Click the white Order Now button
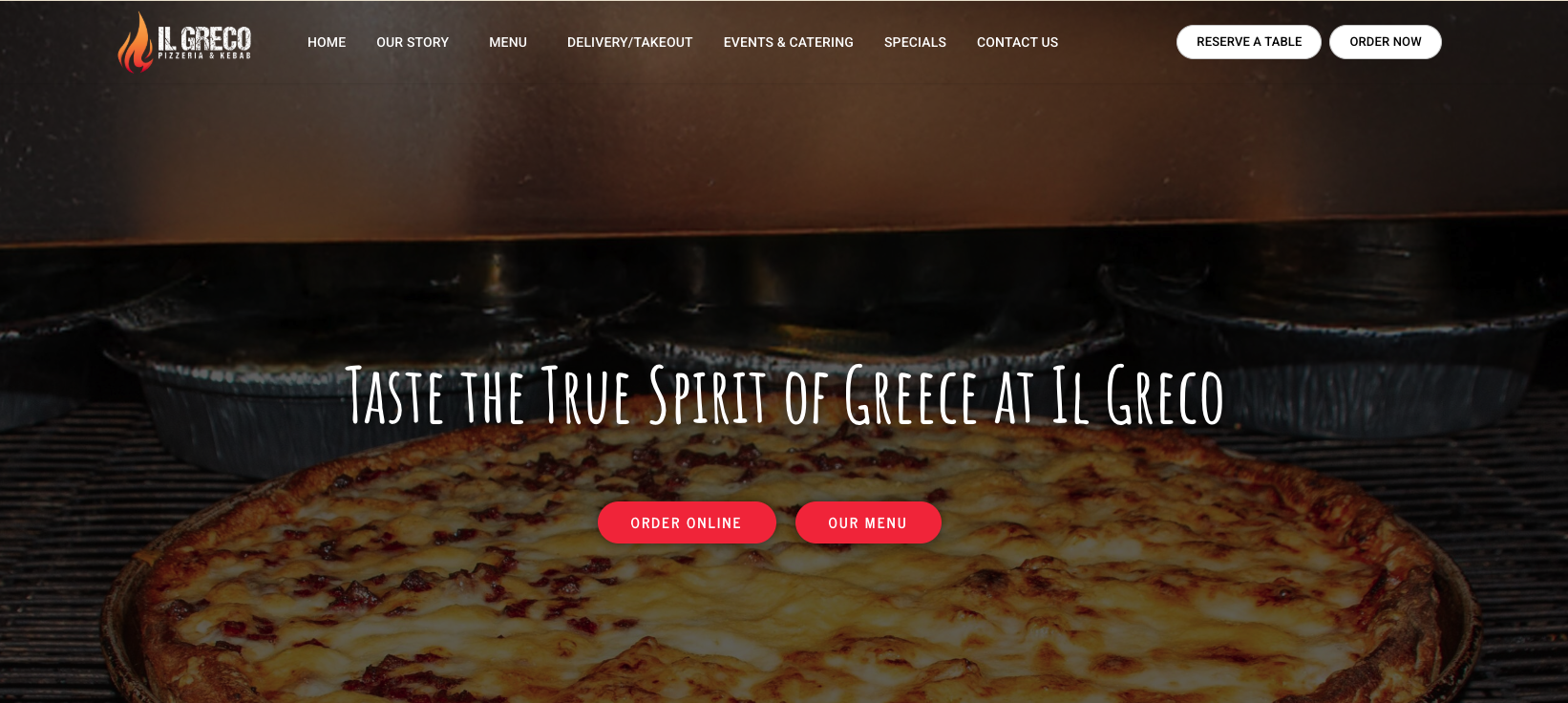1568x703 pixels. click(1386, 42)
